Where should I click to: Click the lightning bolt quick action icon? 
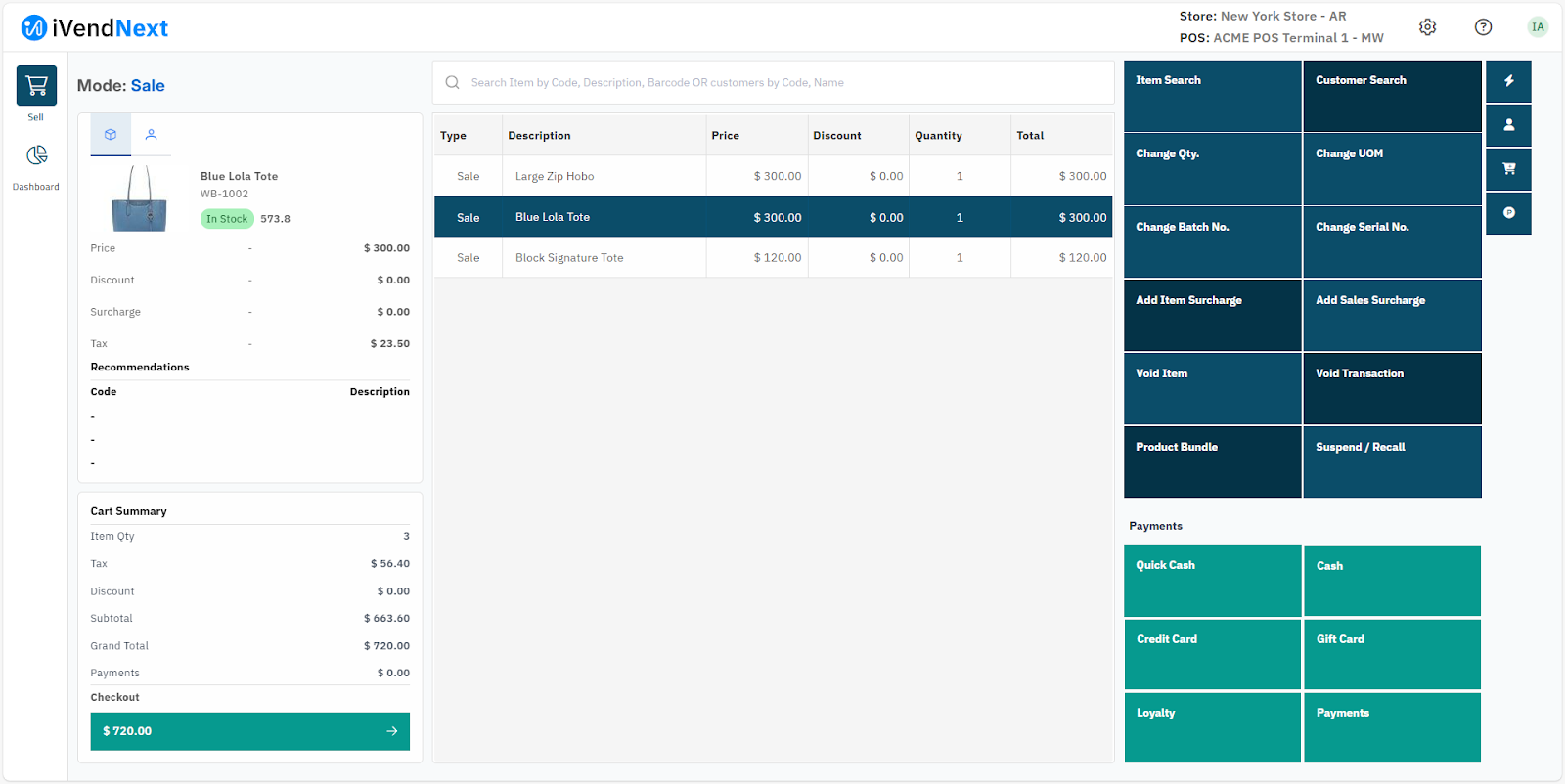coord(1508,81)
